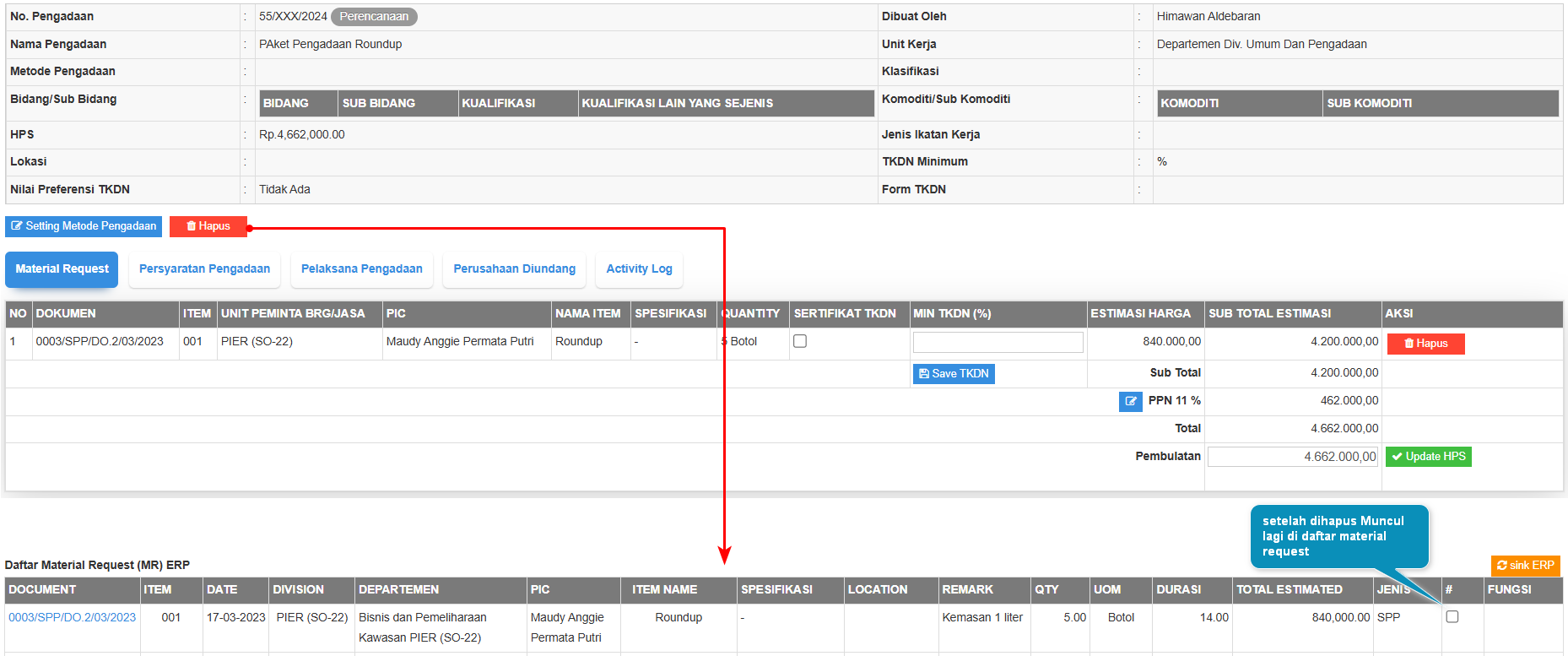This screenshot has height=656, width=1568.
Task: Open the Material Request tab
Action: pos(62,269)
